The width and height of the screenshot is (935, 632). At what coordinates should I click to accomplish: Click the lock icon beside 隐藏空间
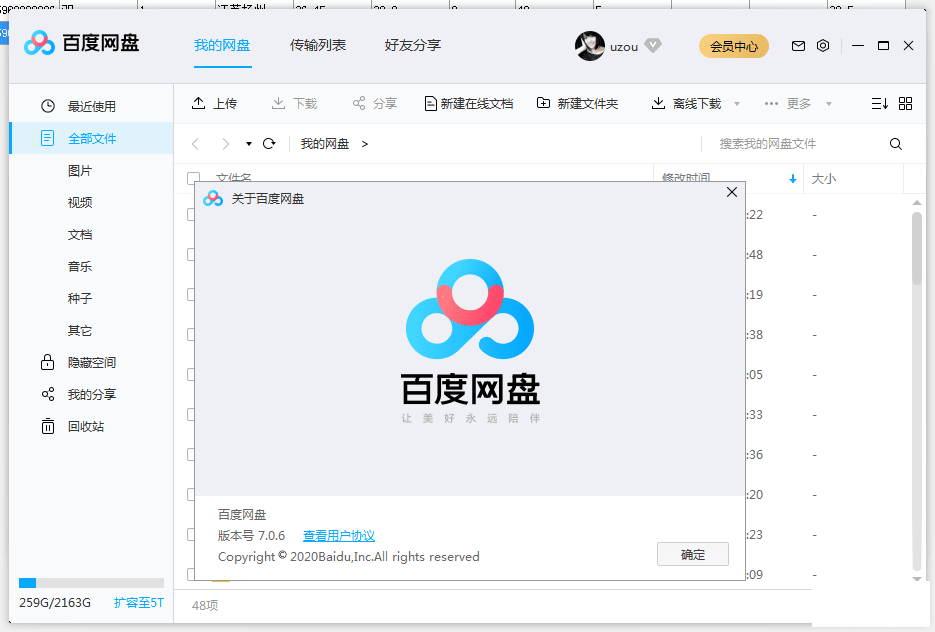(x=48, y=362)
